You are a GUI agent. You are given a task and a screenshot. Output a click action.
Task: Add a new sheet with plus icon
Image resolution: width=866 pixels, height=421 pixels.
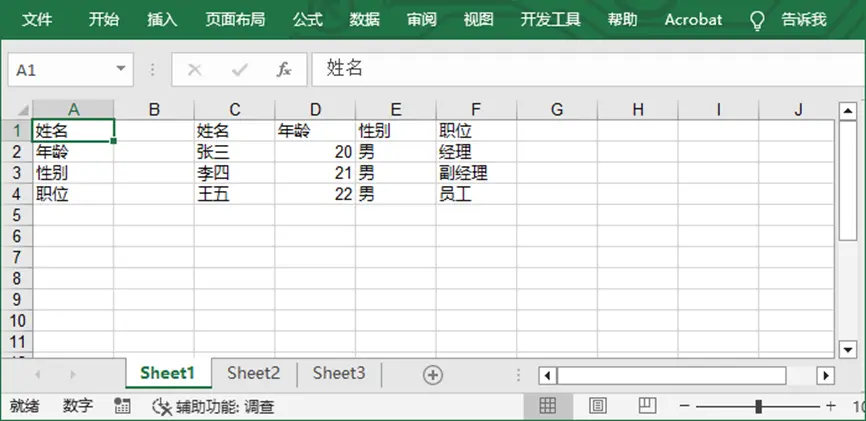(x=432, y=374)
